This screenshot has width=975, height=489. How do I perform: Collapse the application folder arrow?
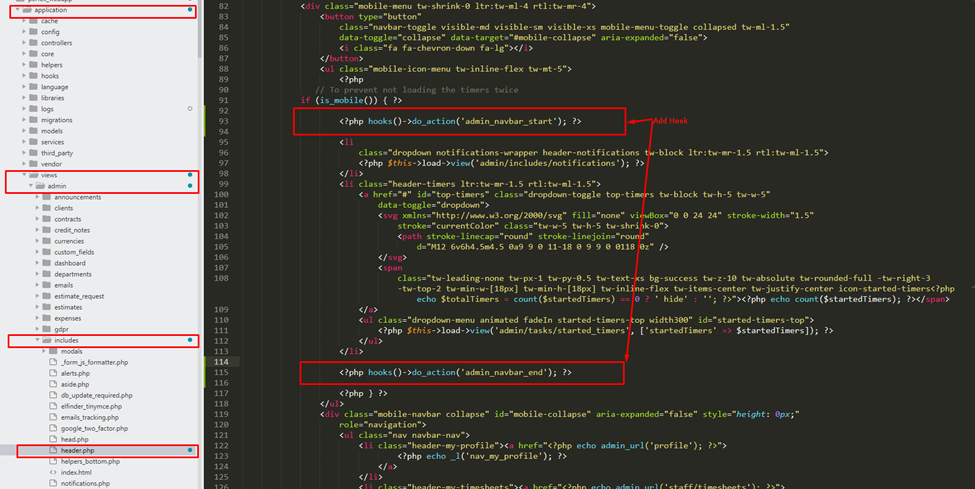click(x=15, y=10)
